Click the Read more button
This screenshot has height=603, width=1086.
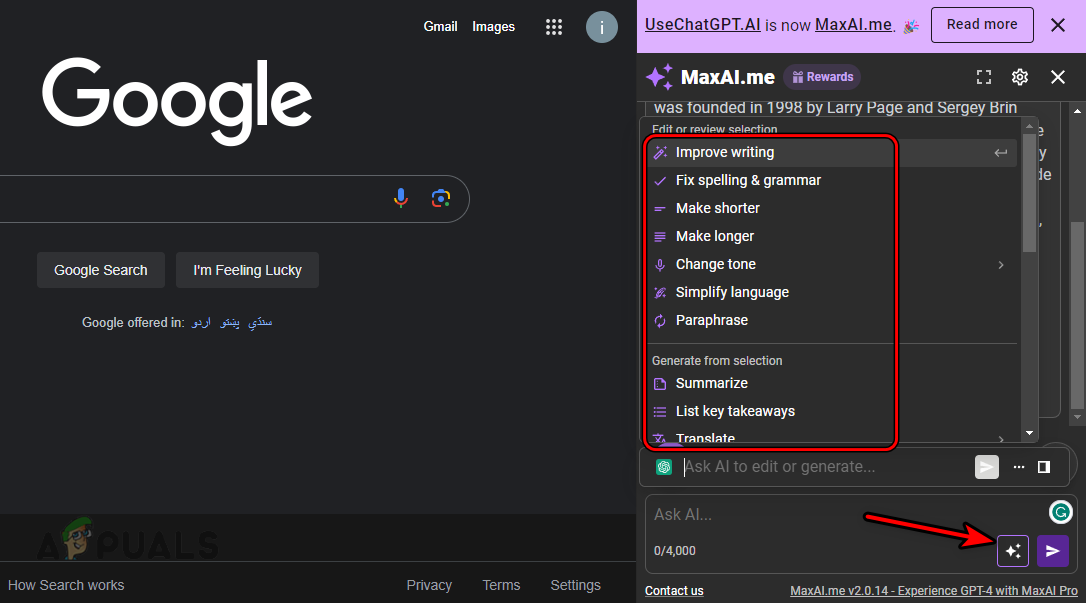click(x=982, y=24)
